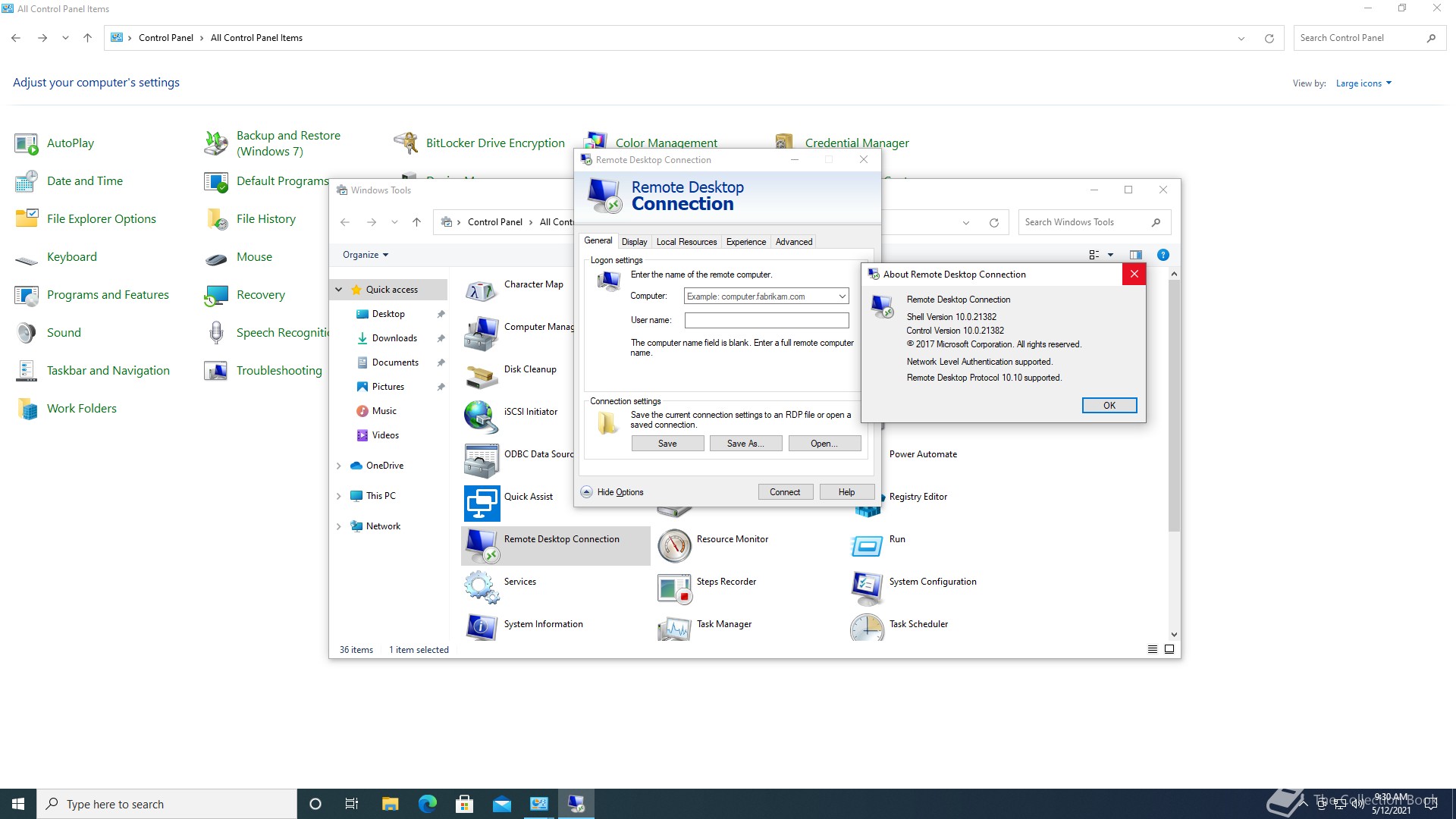Open the Troubleshooting Control Panel icon
The width and height of the screenshot is (1456, 819).
[x=216, y=371]
